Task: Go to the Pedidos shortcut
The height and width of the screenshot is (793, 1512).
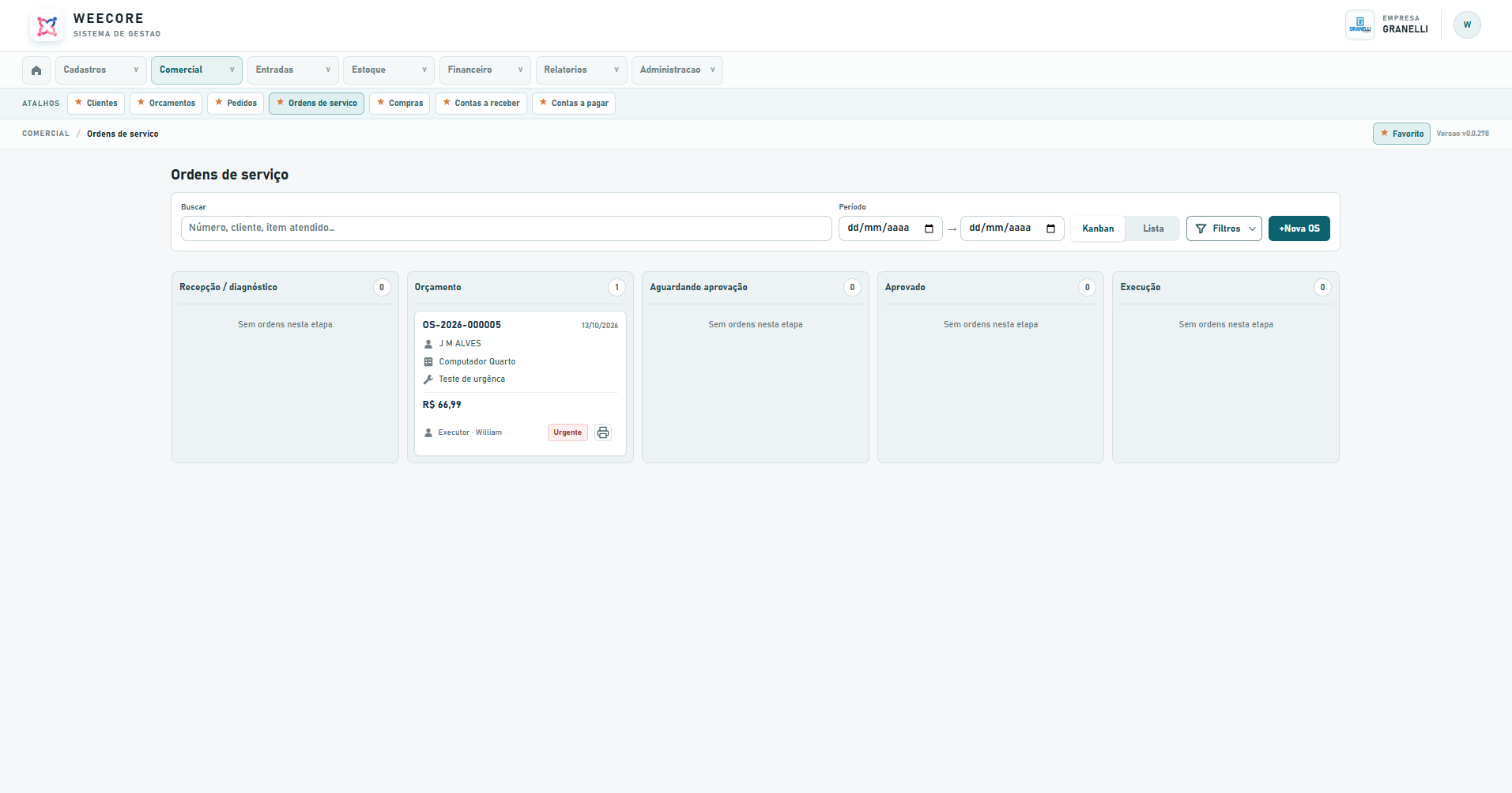Action: coord(236,104)
